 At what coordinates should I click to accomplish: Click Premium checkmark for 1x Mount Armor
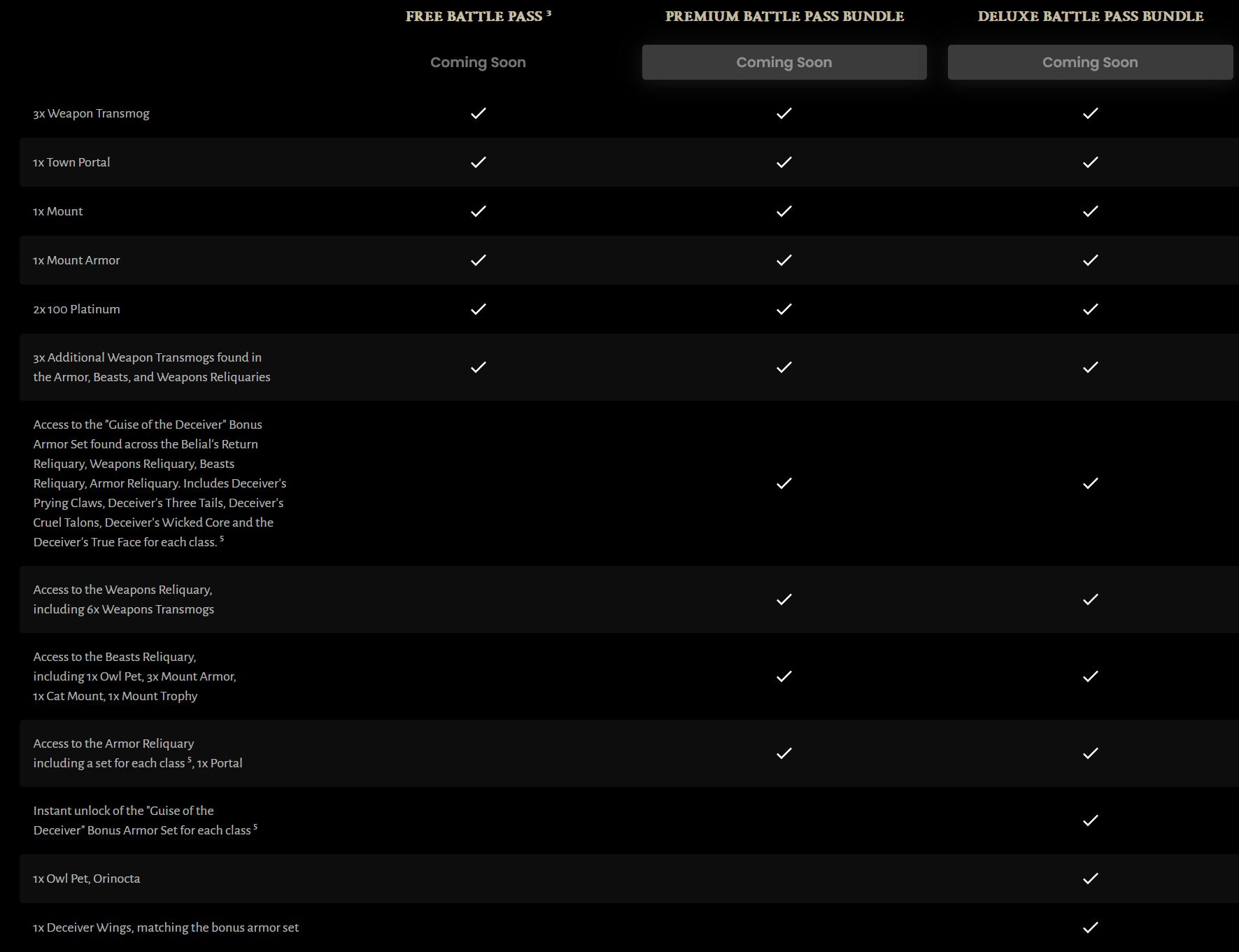[784, 260]
